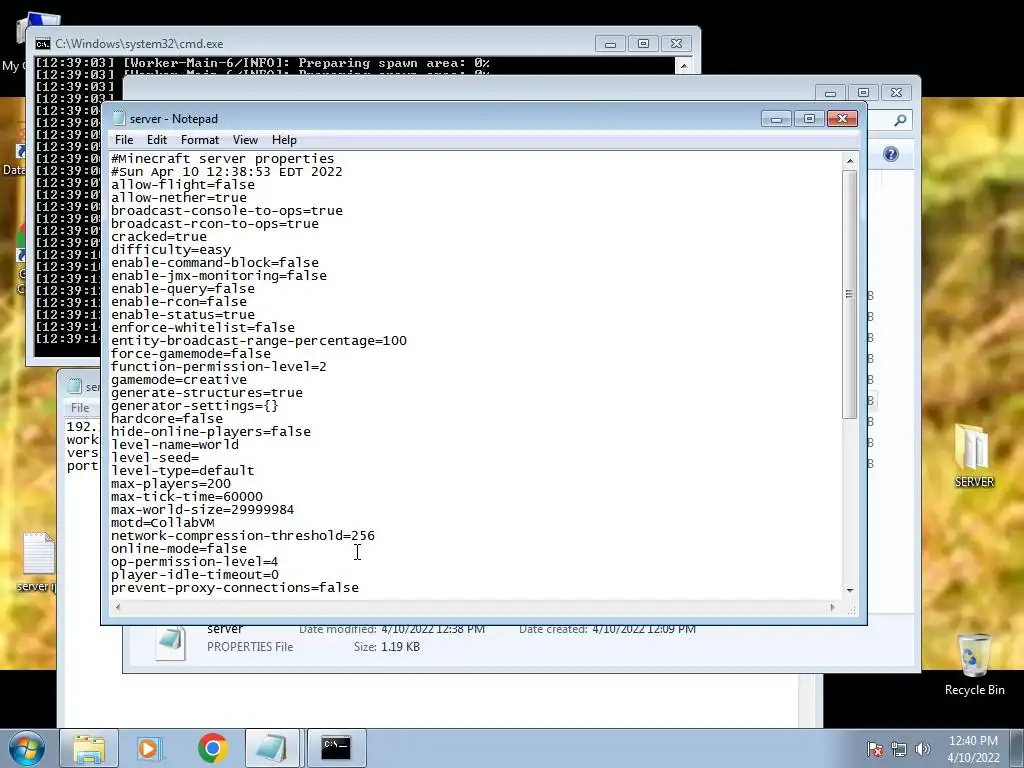Click the line 'online-mode=false'
1024x768 pixels.
(x=179, y=549)
